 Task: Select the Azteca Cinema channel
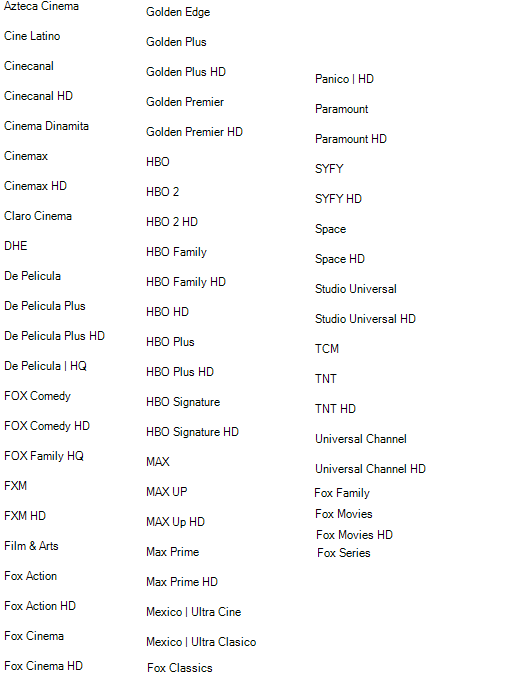pos(41,6)
